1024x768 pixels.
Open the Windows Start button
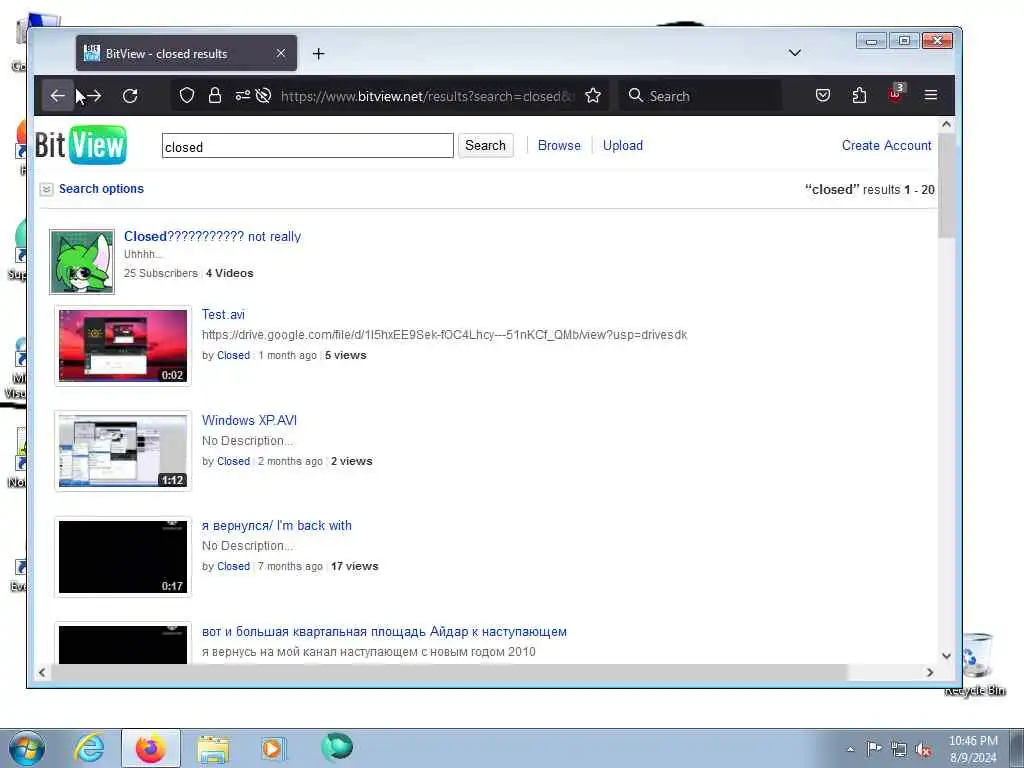coord(27,748)
